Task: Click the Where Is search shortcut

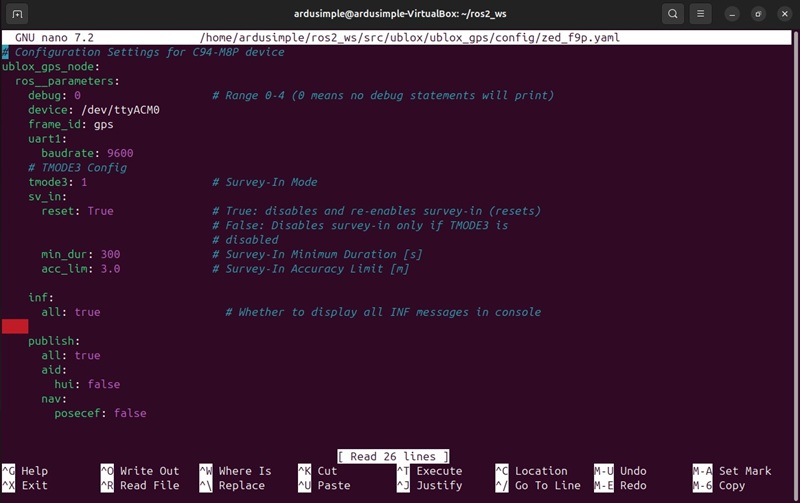Action: coord(244,471)
